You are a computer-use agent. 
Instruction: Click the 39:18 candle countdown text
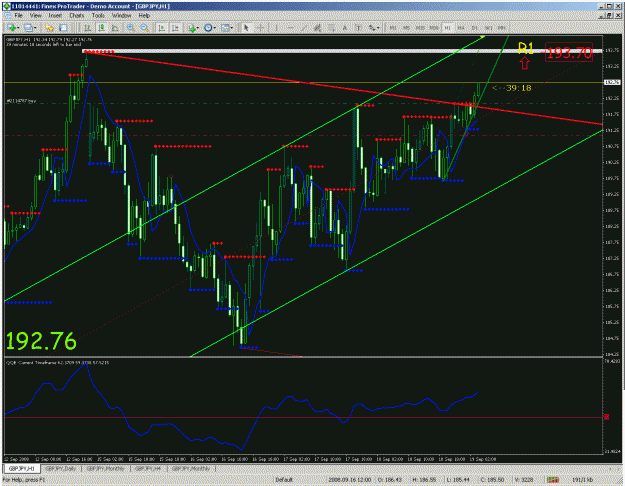point(518,88)
